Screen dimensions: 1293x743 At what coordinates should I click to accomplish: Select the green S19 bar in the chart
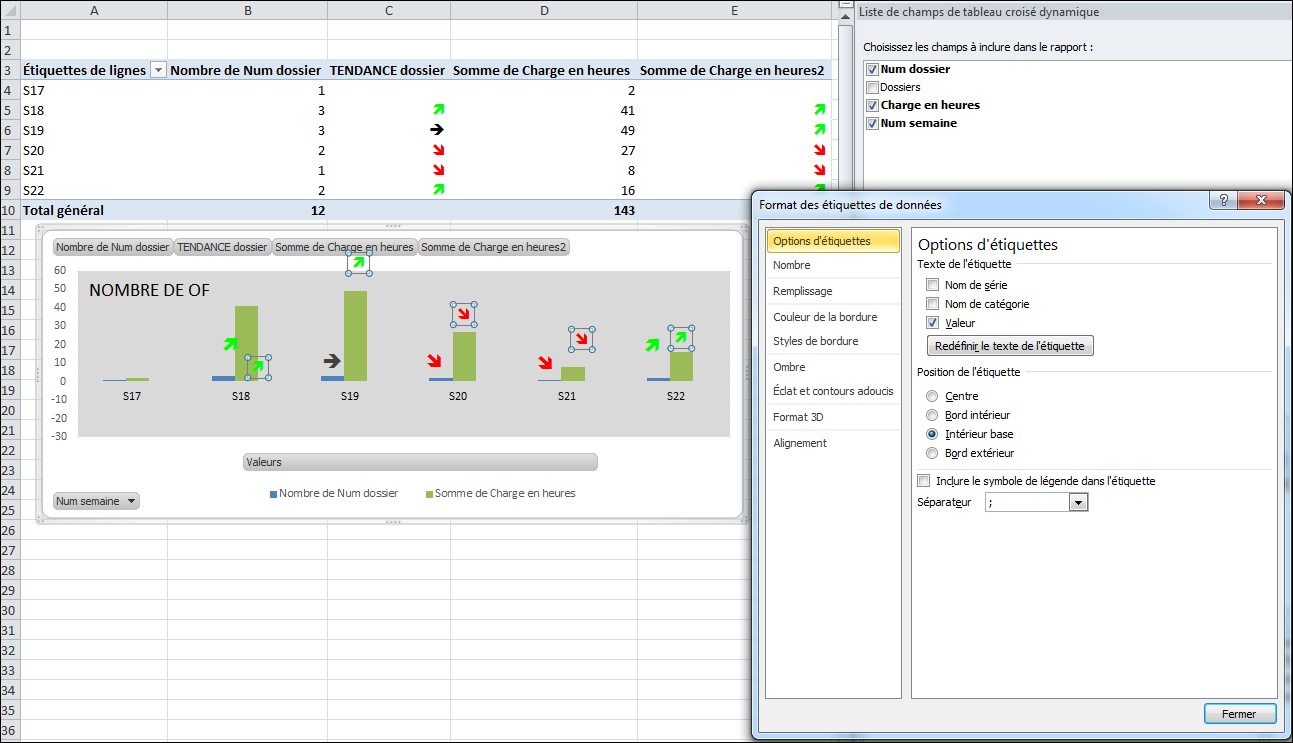click(x=356, y=336)
